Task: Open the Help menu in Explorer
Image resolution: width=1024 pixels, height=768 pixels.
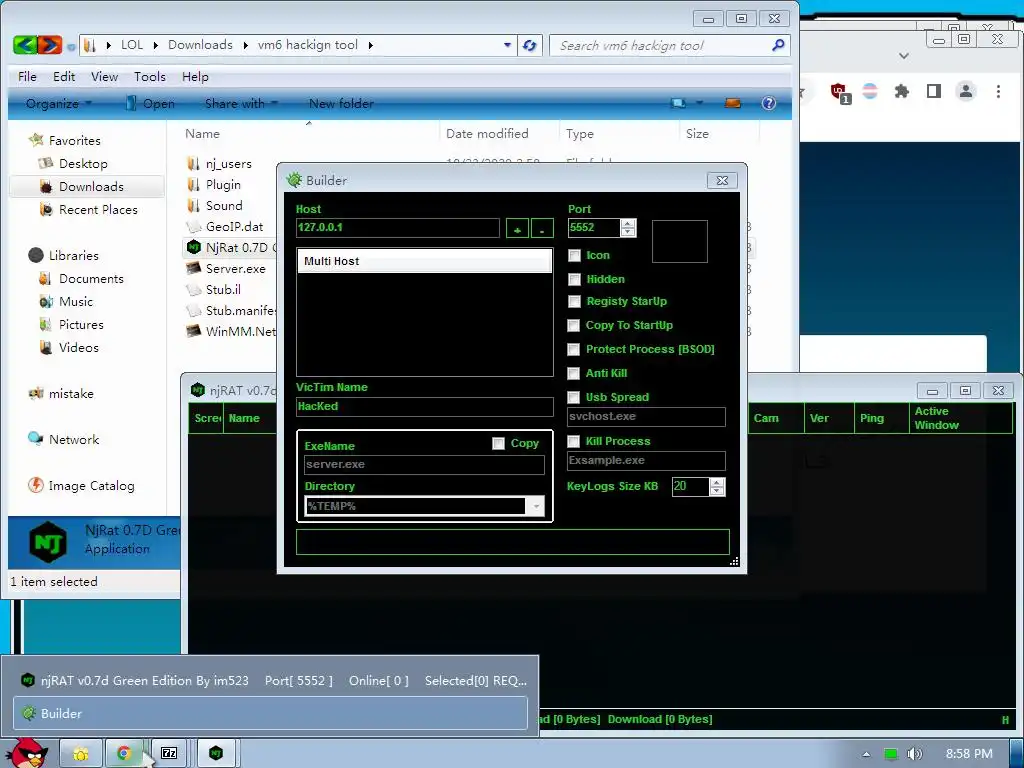Action: pyautogui.click(x=195, y=76)
